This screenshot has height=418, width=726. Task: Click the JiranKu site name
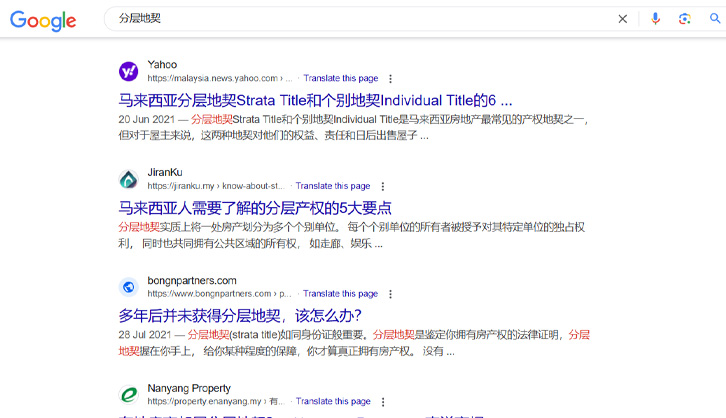165,172
